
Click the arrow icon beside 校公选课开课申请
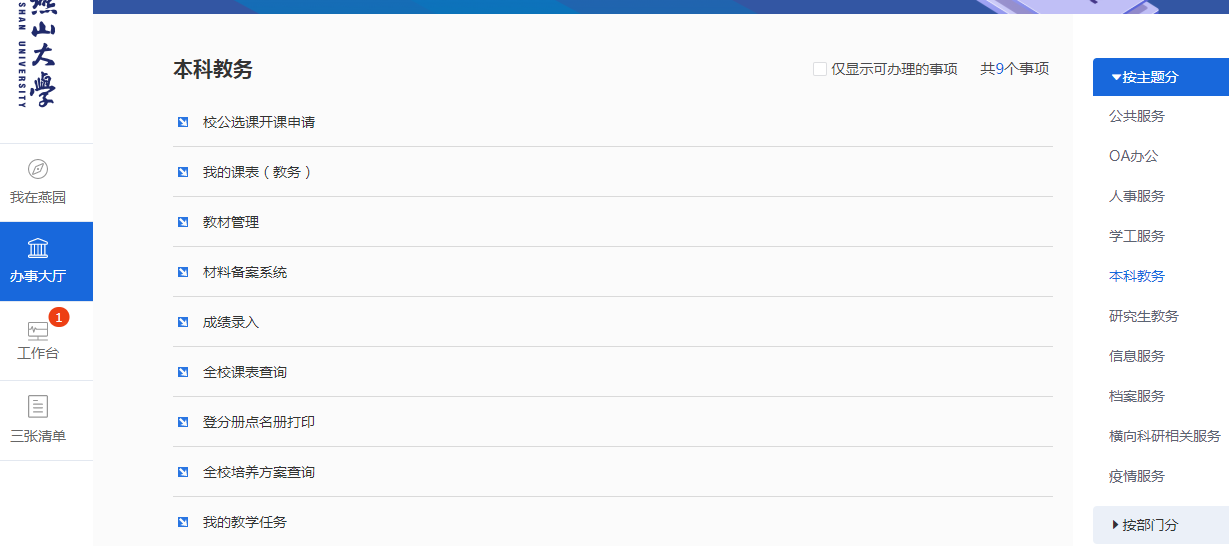(183, 122)
